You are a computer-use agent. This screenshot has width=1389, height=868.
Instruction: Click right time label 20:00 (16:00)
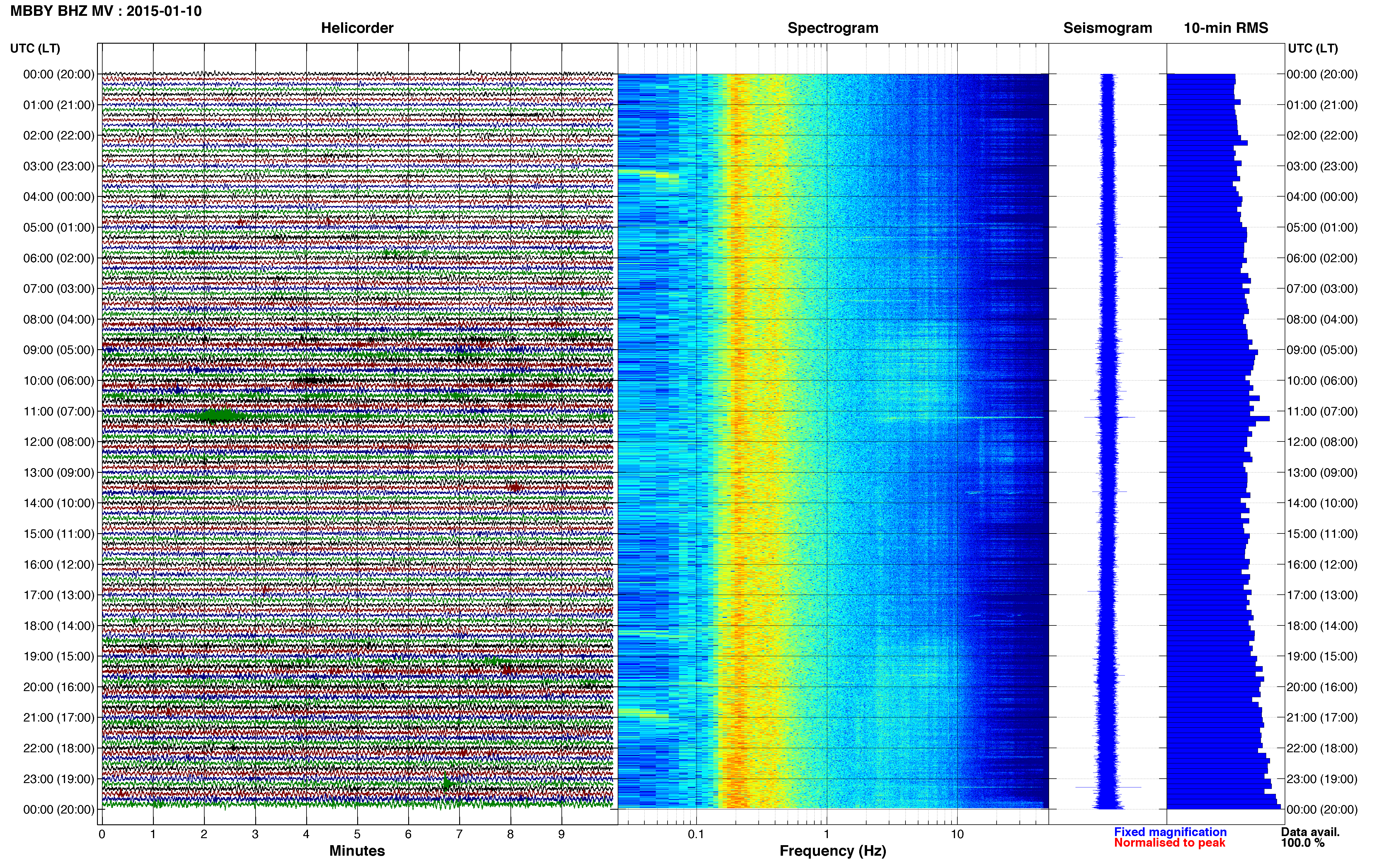(1322, 687)
